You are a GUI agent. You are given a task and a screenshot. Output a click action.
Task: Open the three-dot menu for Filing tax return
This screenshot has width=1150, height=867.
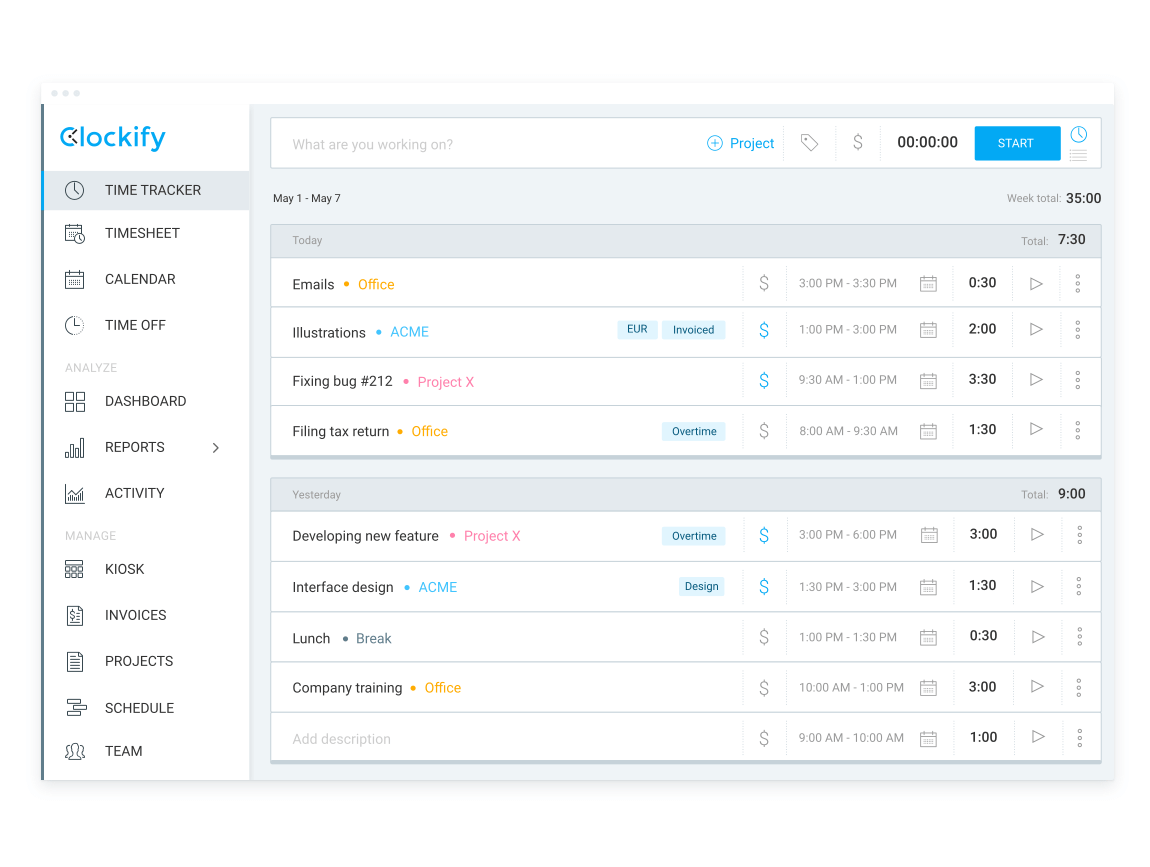[x=1077, y=430]
